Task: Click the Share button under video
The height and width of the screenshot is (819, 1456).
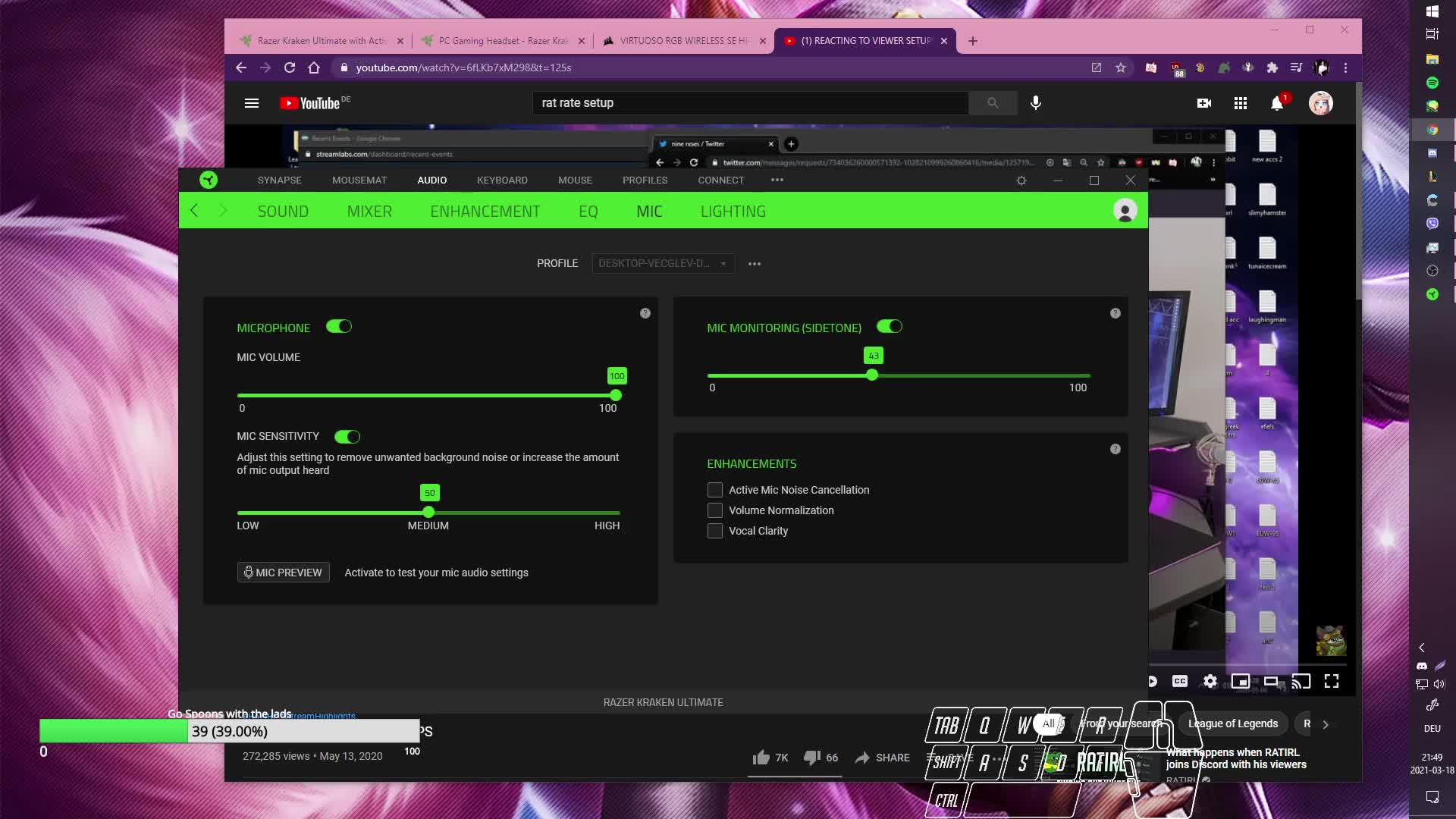Action: [x=883, y=758]
